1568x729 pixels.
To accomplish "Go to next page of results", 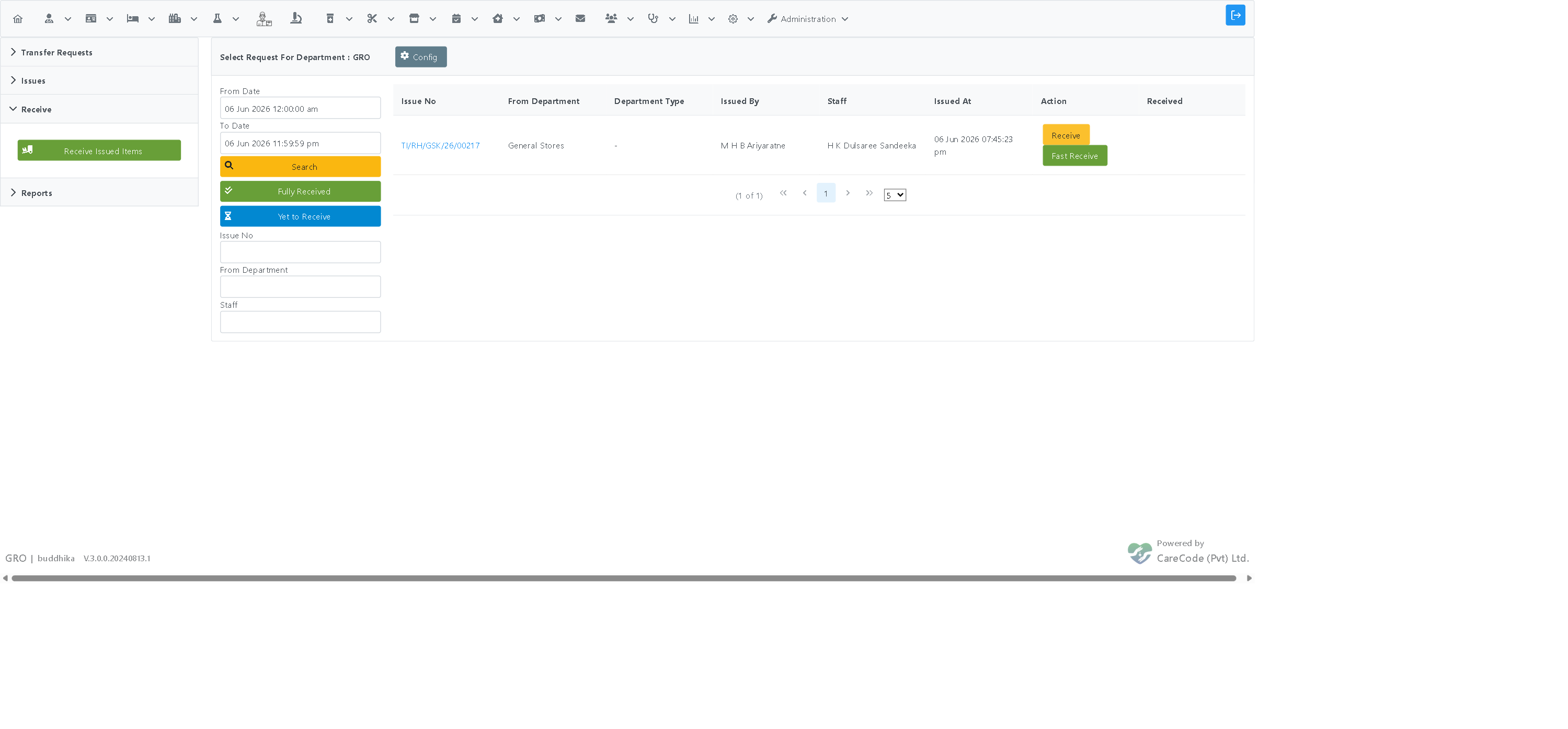I will coord(848,193).
